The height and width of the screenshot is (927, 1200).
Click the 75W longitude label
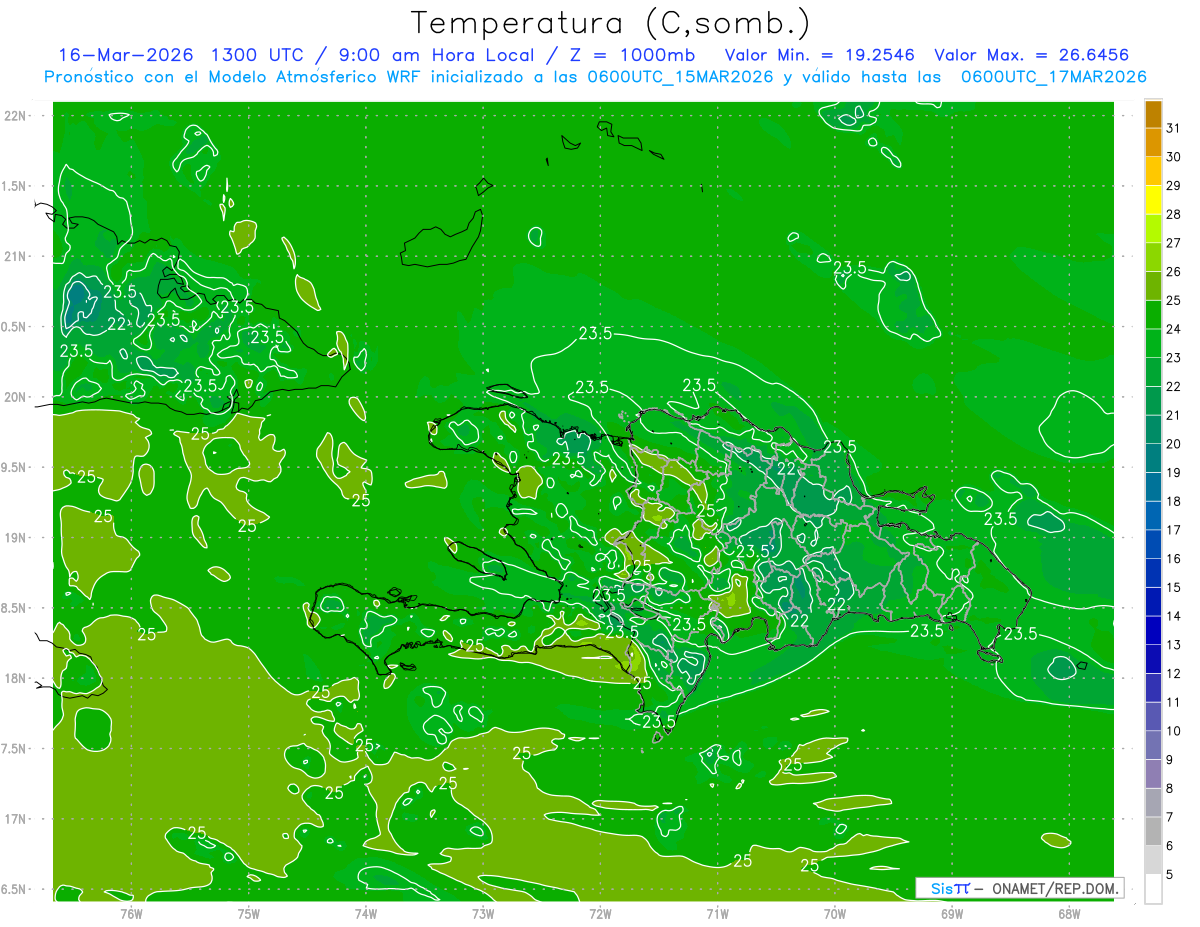(248, 913)
